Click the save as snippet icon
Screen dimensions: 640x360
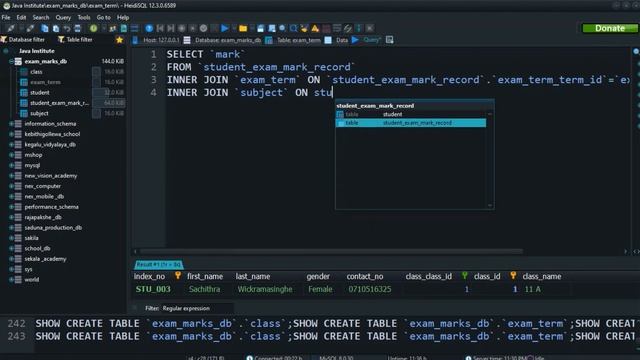coord(271,28)
